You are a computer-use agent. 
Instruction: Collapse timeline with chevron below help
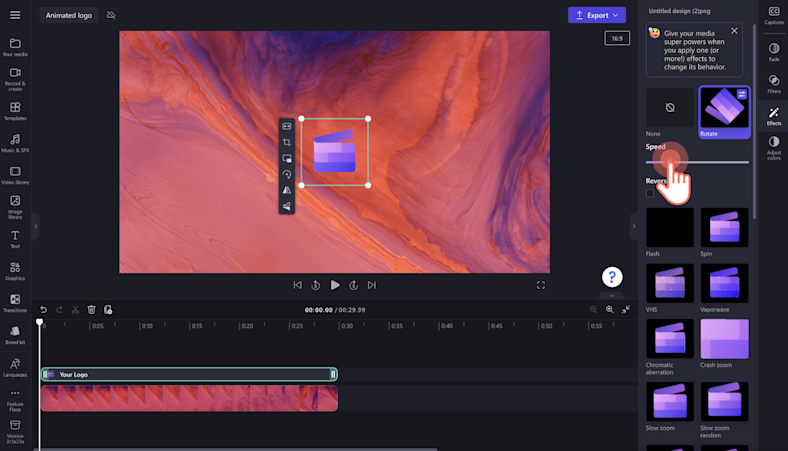[612, 296]
